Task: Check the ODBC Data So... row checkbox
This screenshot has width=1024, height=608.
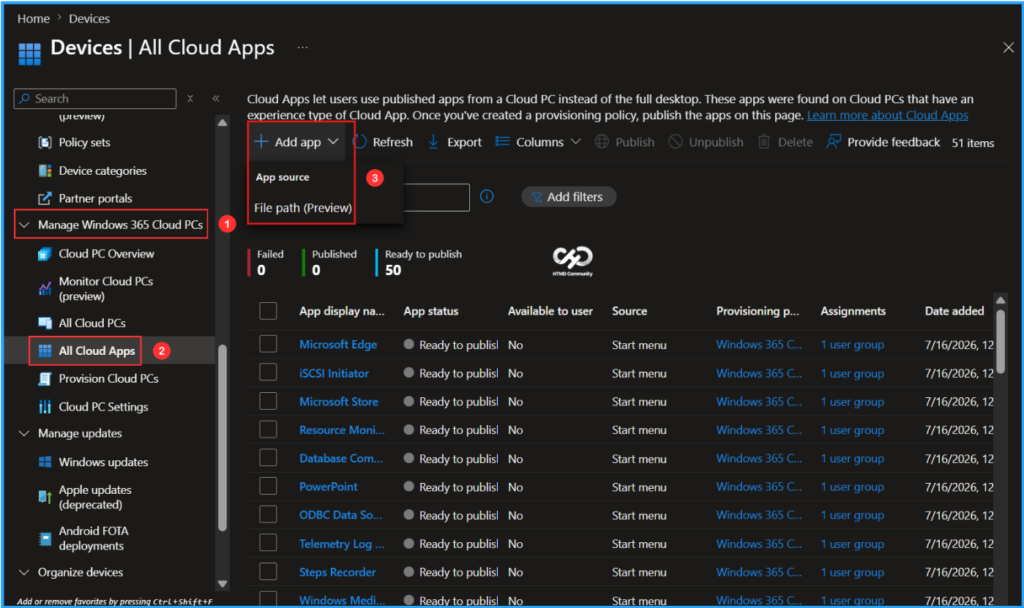Action: [x=268, y=515]
